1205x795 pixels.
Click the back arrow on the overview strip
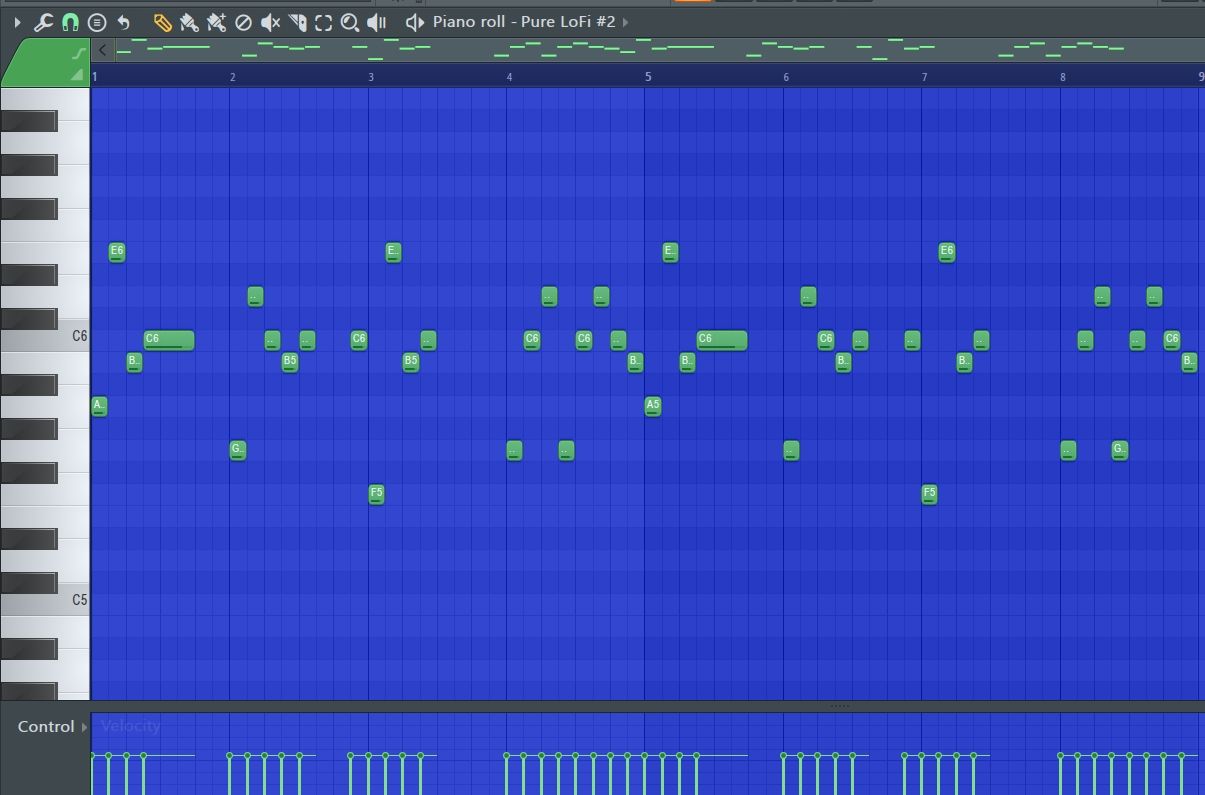click(x=102, y=50)
